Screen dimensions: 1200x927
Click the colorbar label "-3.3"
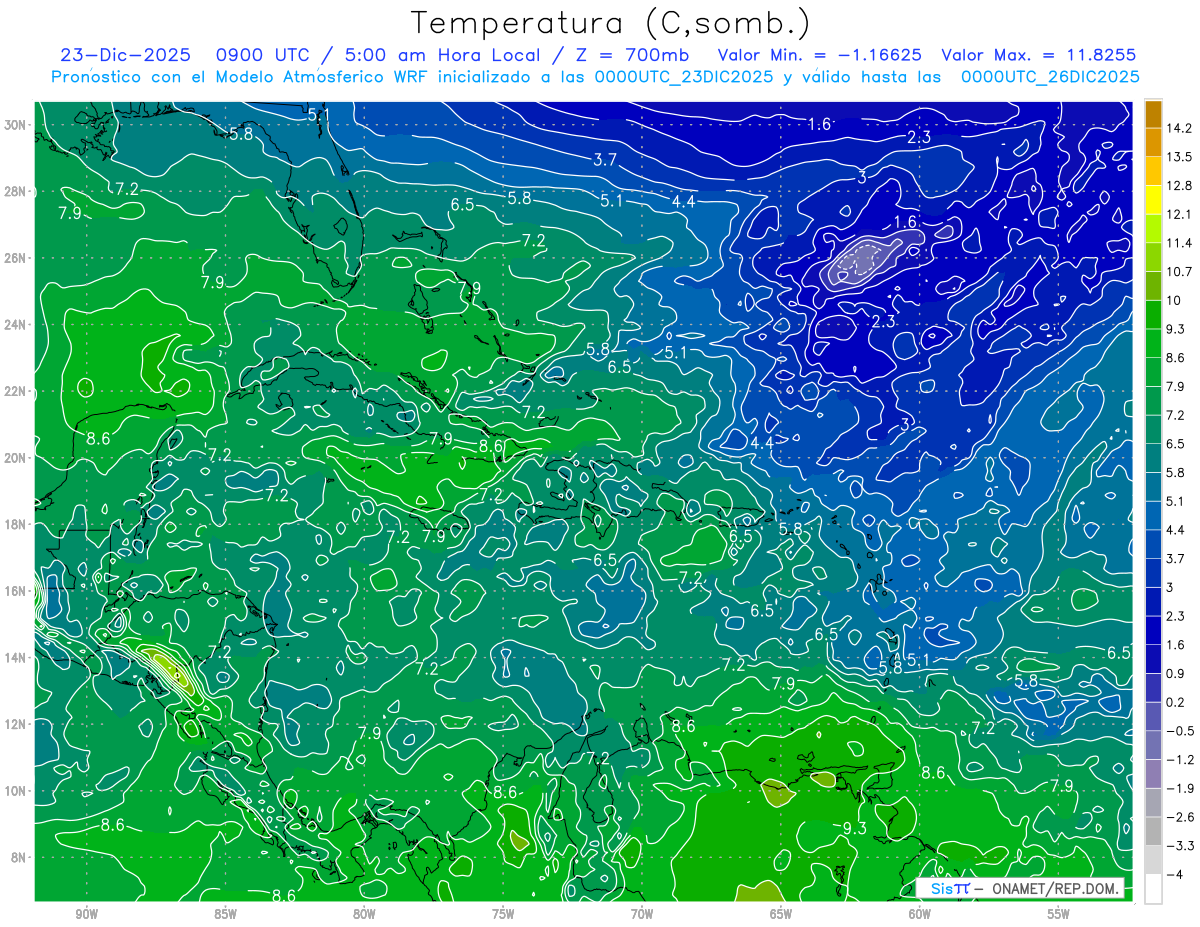coord(1179,846)
